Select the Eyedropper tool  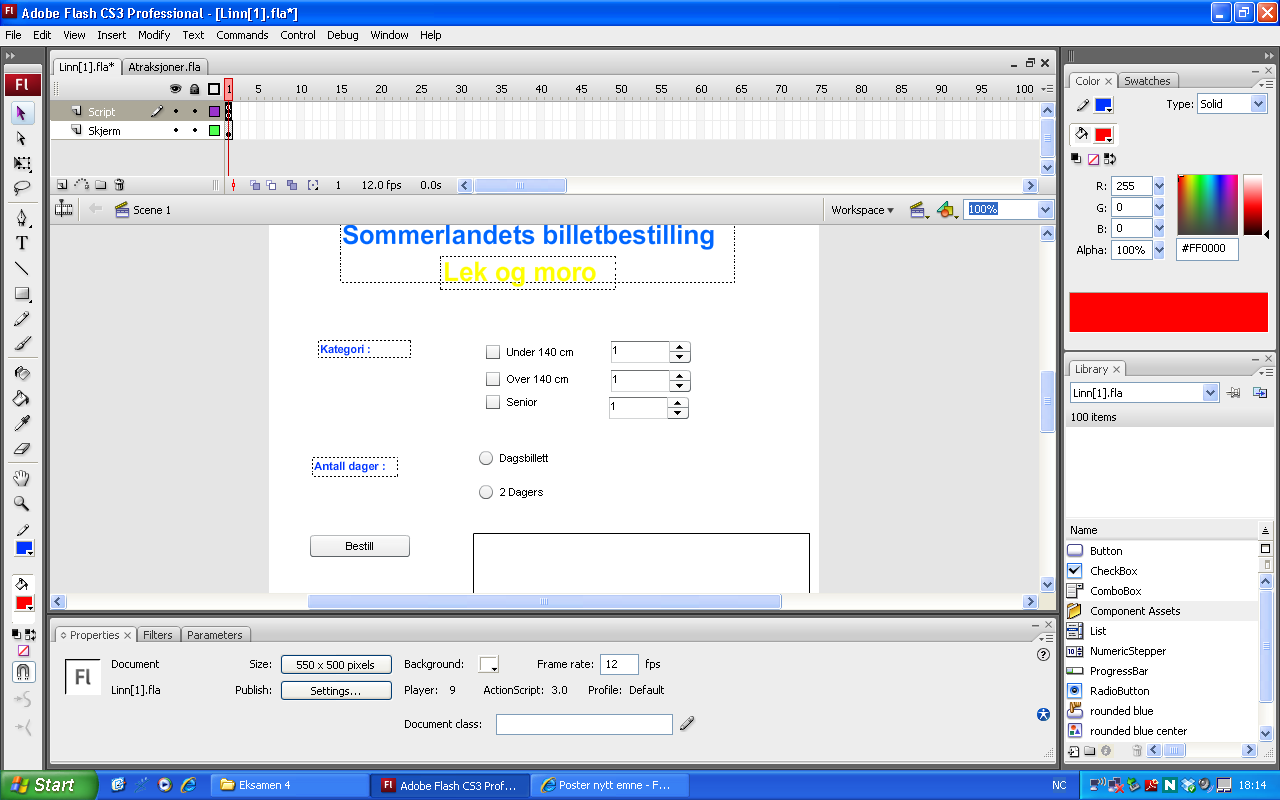[x=22, y=423]
